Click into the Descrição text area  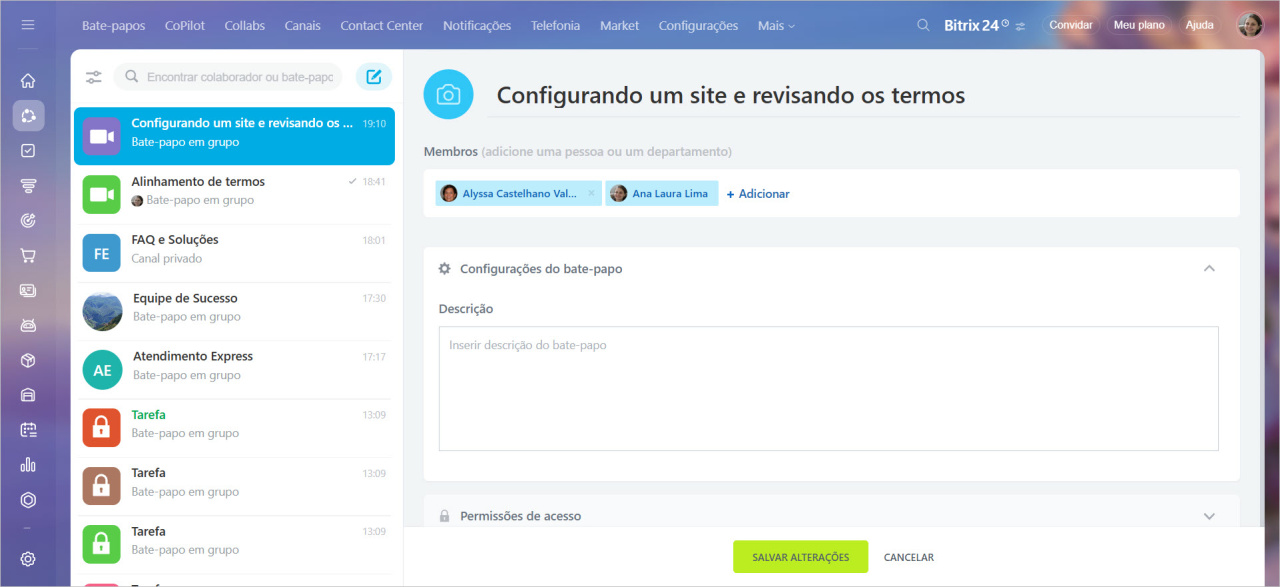(x=828, y=388)
